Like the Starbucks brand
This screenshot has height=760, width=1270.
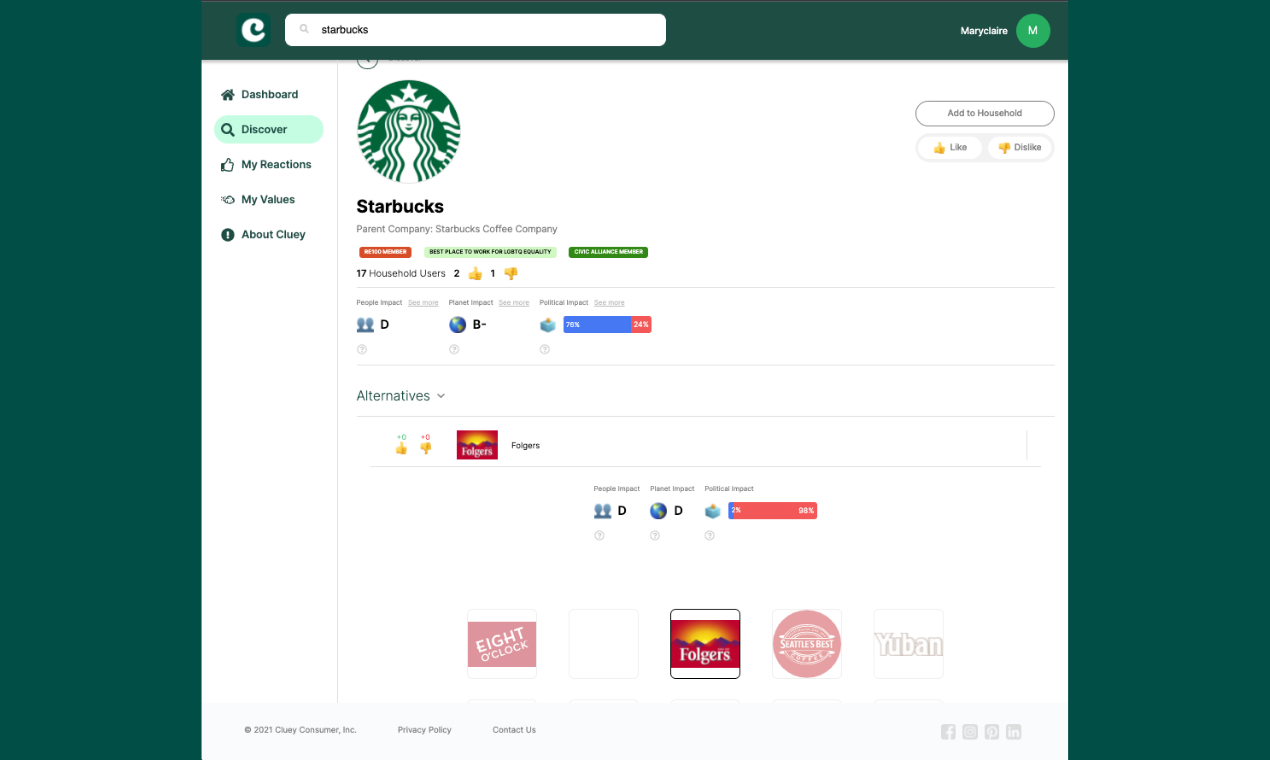[950, 148]
